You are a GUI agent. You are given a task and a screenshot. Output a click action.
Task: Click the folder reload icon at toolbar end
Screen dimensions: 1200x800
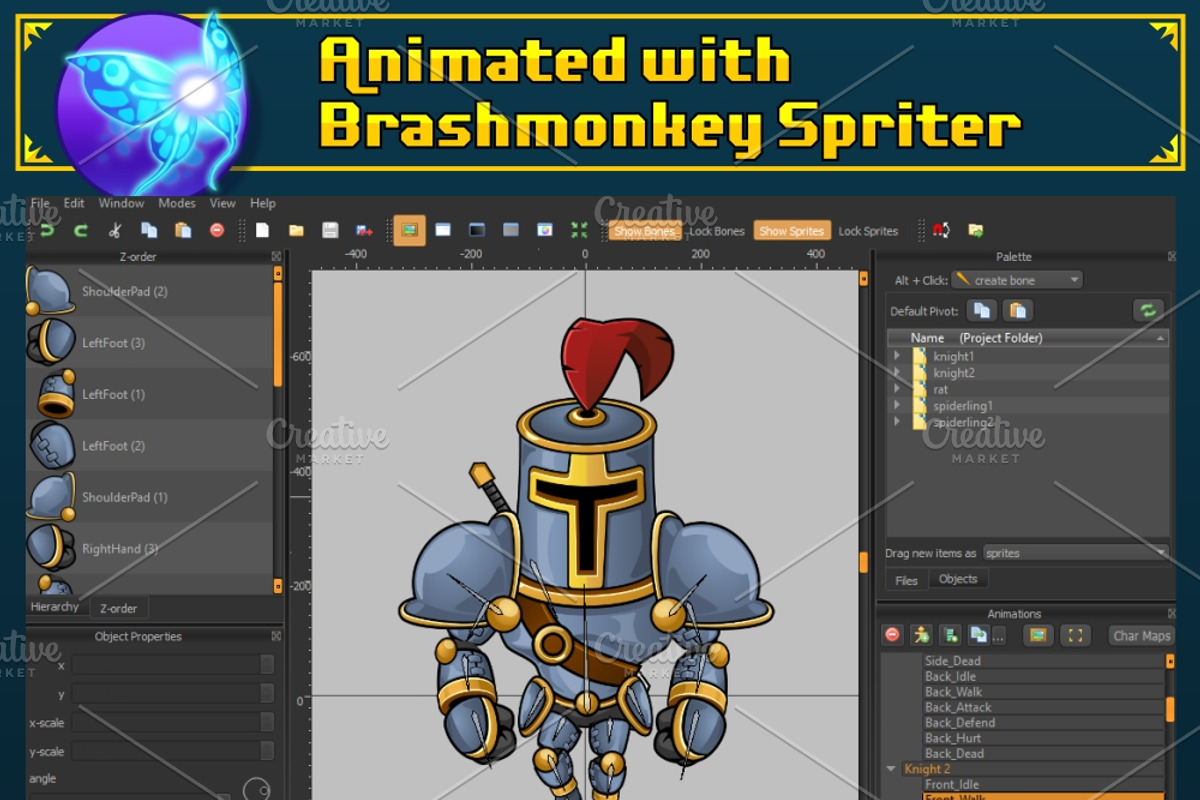tap(976, 231)
